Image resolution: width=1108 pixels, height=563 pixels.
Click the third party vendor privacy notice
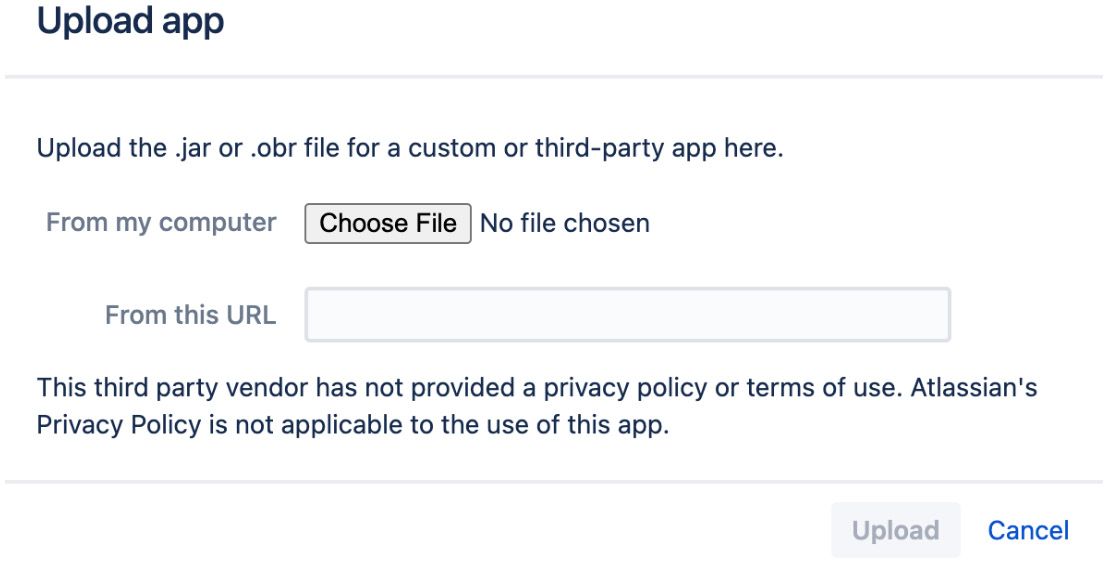536,406
